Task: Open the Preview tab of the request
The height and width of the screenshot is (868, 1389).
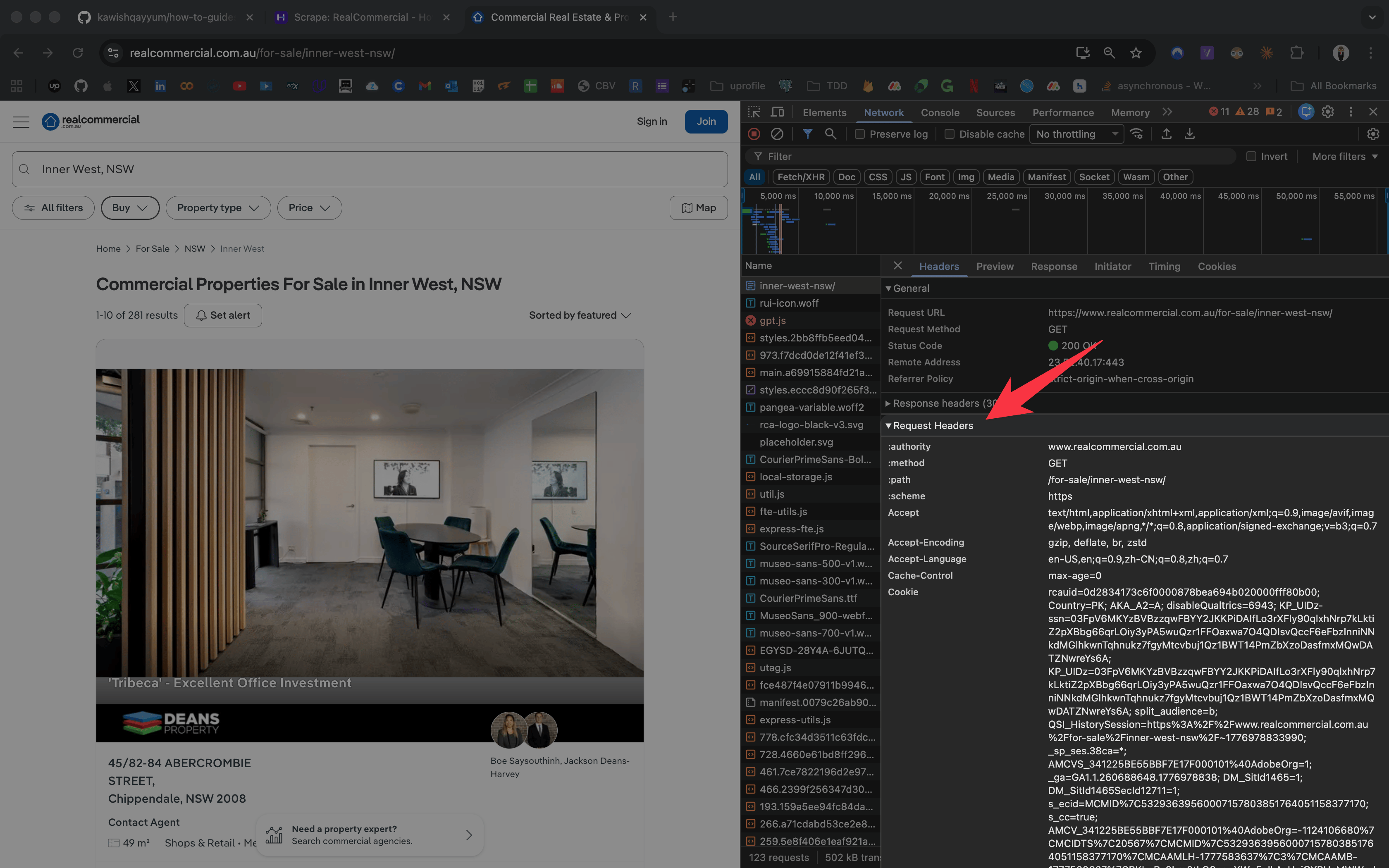Action: pos(995,266)
